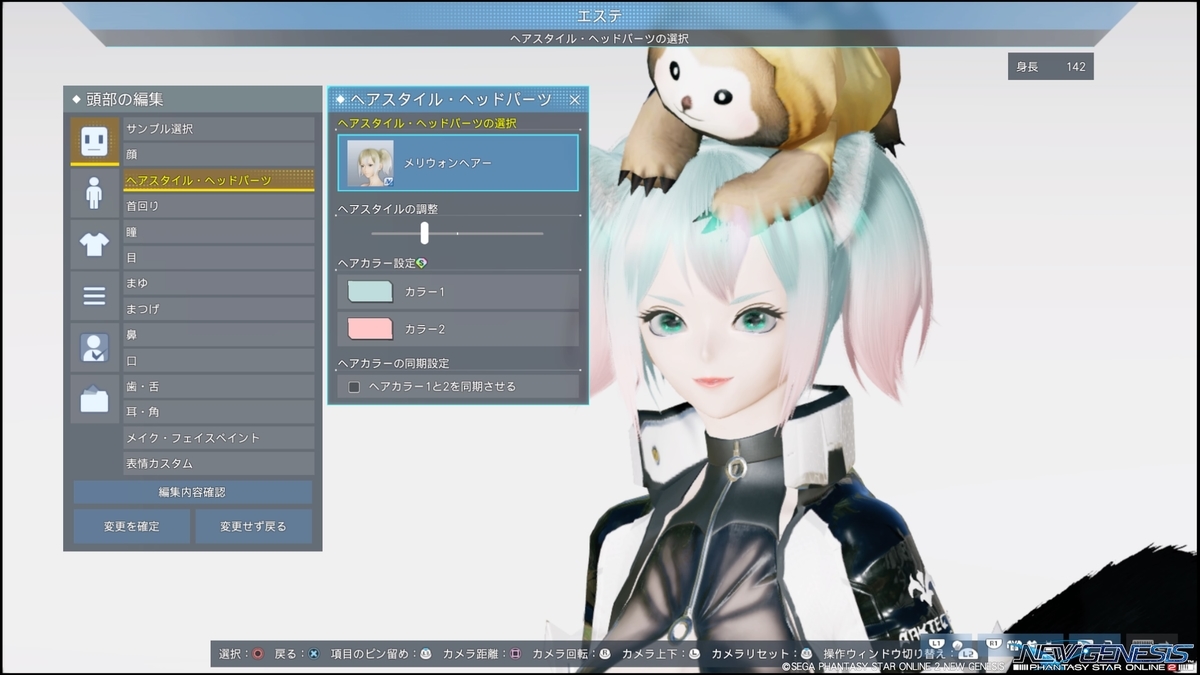Open the folder category icon in sidebar

coord(94,400)
